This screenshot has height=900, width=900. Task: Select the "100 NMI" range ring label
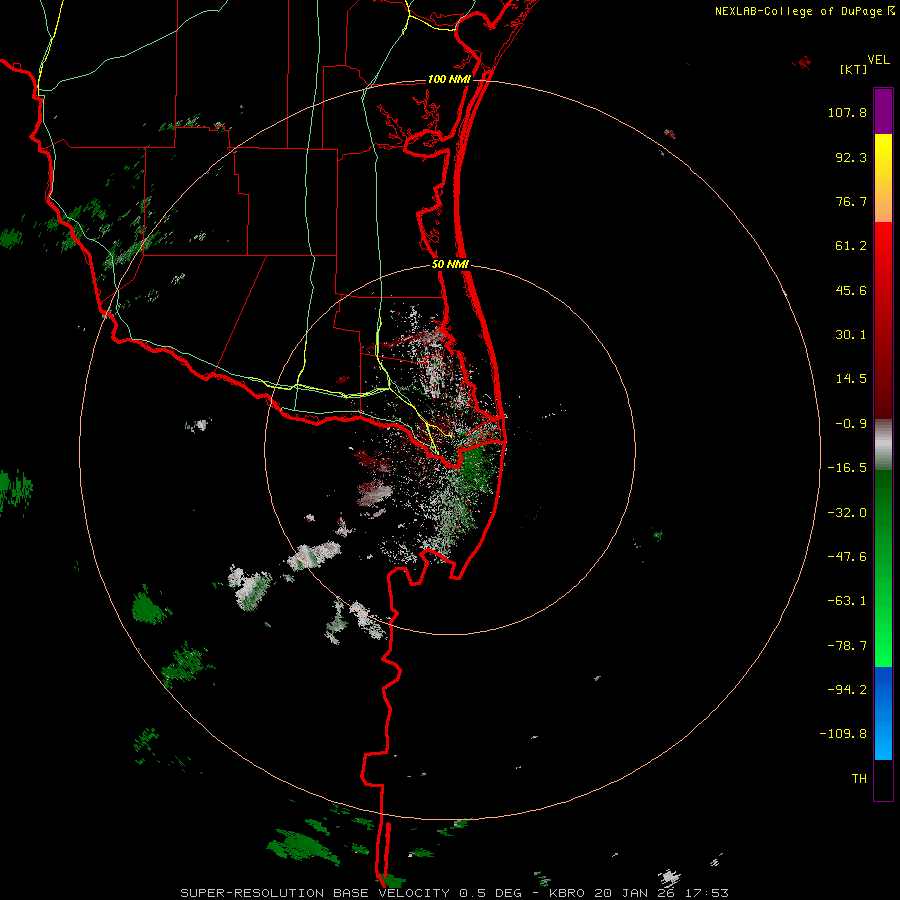pyautogui.click(x=449, y=79)
